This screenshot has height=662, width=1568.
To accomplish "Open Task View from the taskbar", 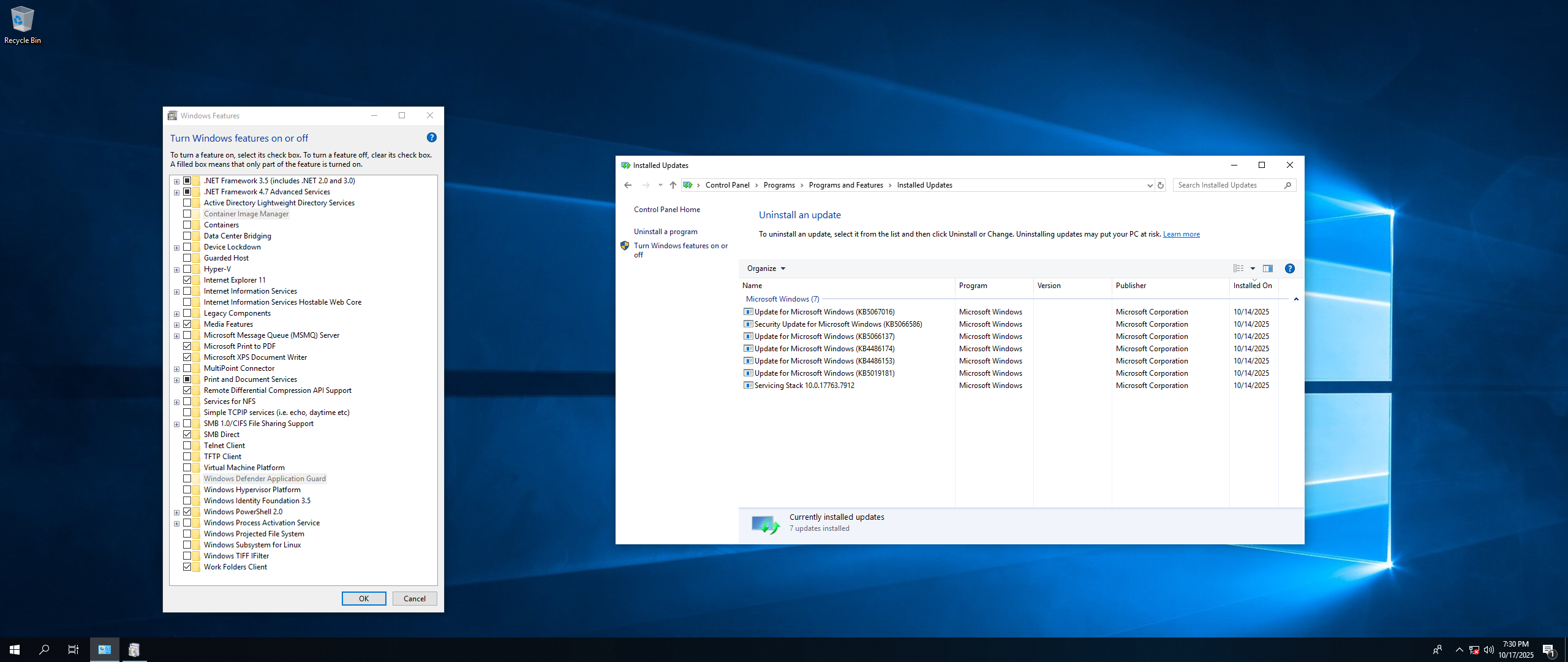I will [73, 650].
